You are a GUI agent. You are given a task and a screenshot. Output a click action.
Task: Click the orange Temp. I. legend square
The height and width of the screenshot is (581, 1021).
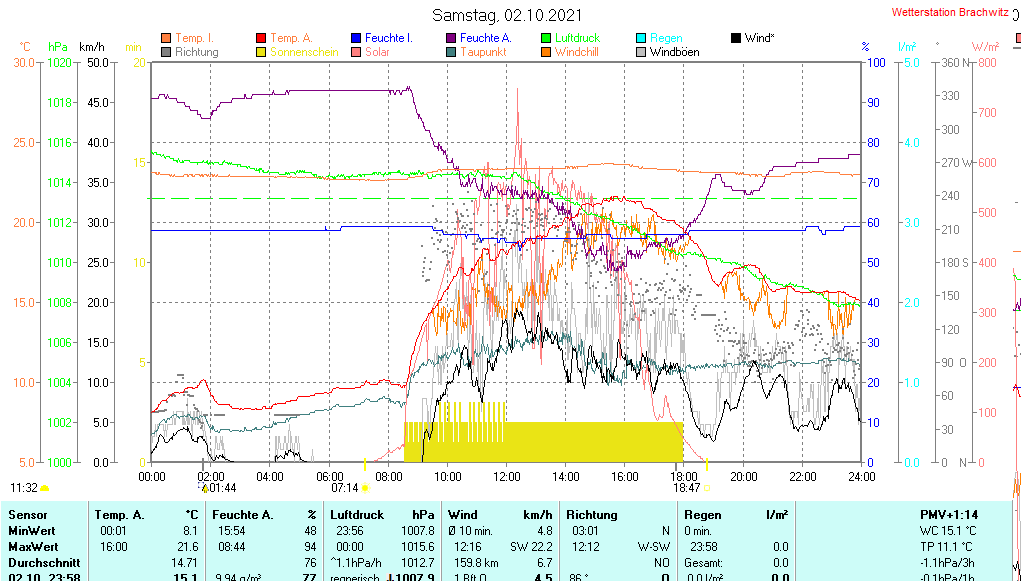point(166,38)
